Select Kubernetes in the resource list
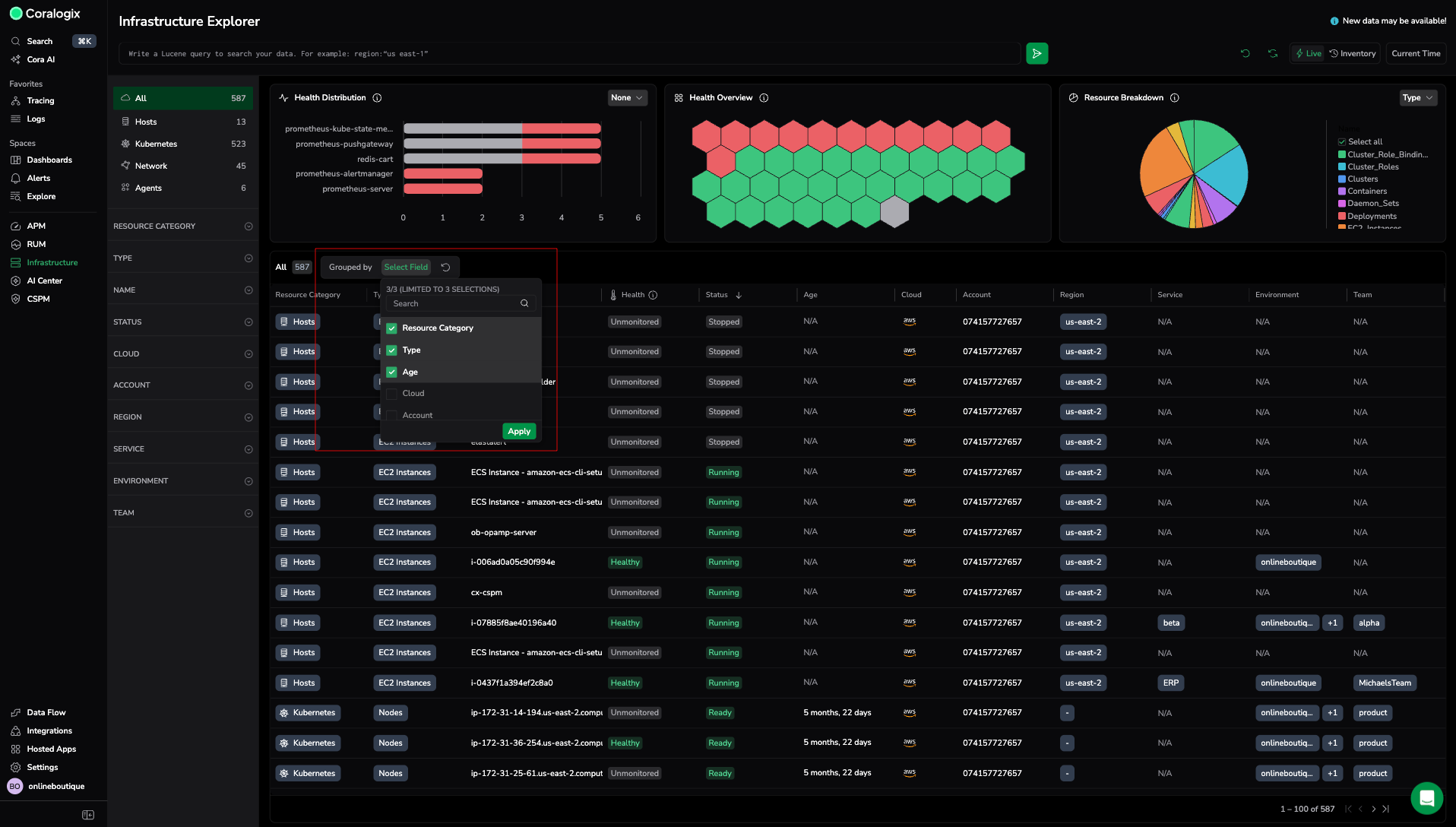 click(156, 144)
